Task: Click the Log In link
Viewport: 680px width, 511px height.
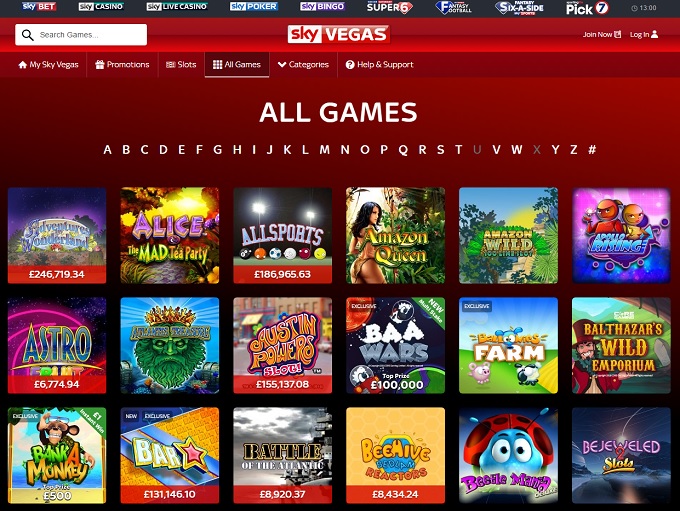Action: coord(644,34)
